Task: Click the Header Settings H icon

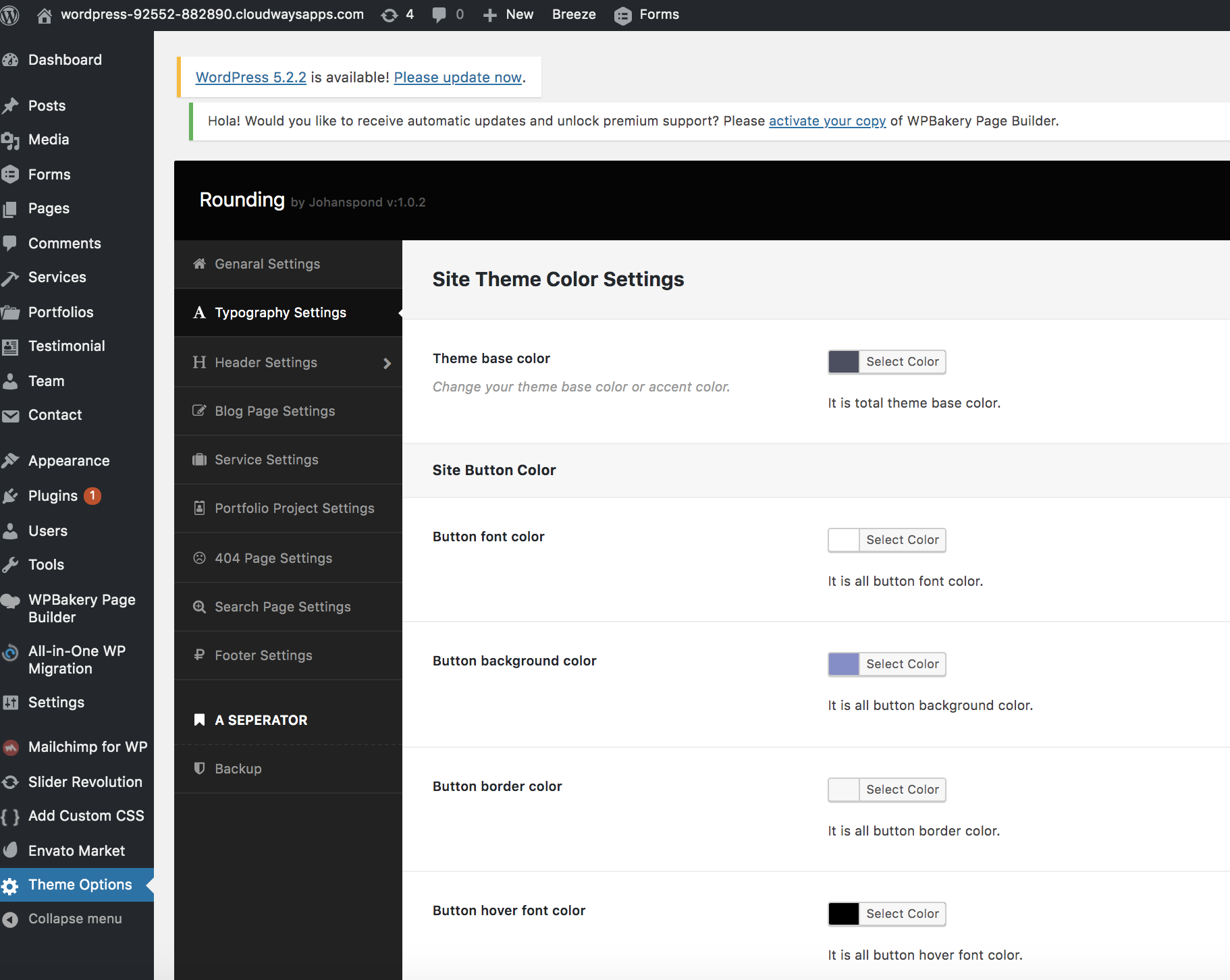Action: [199, 362]
